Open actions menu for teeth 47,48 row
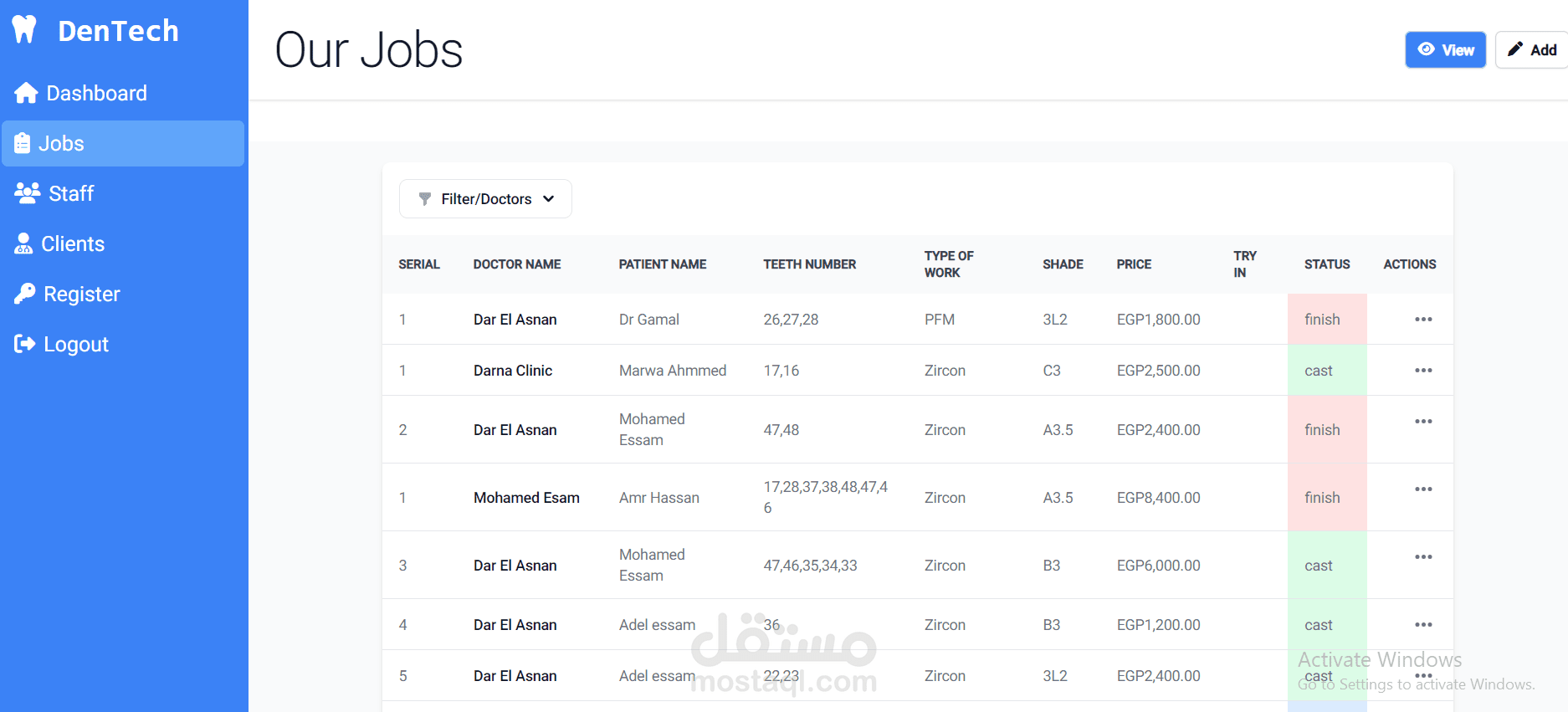Image resolution: width=1568 pixels, height=712 pixels. coord(1423,421)
